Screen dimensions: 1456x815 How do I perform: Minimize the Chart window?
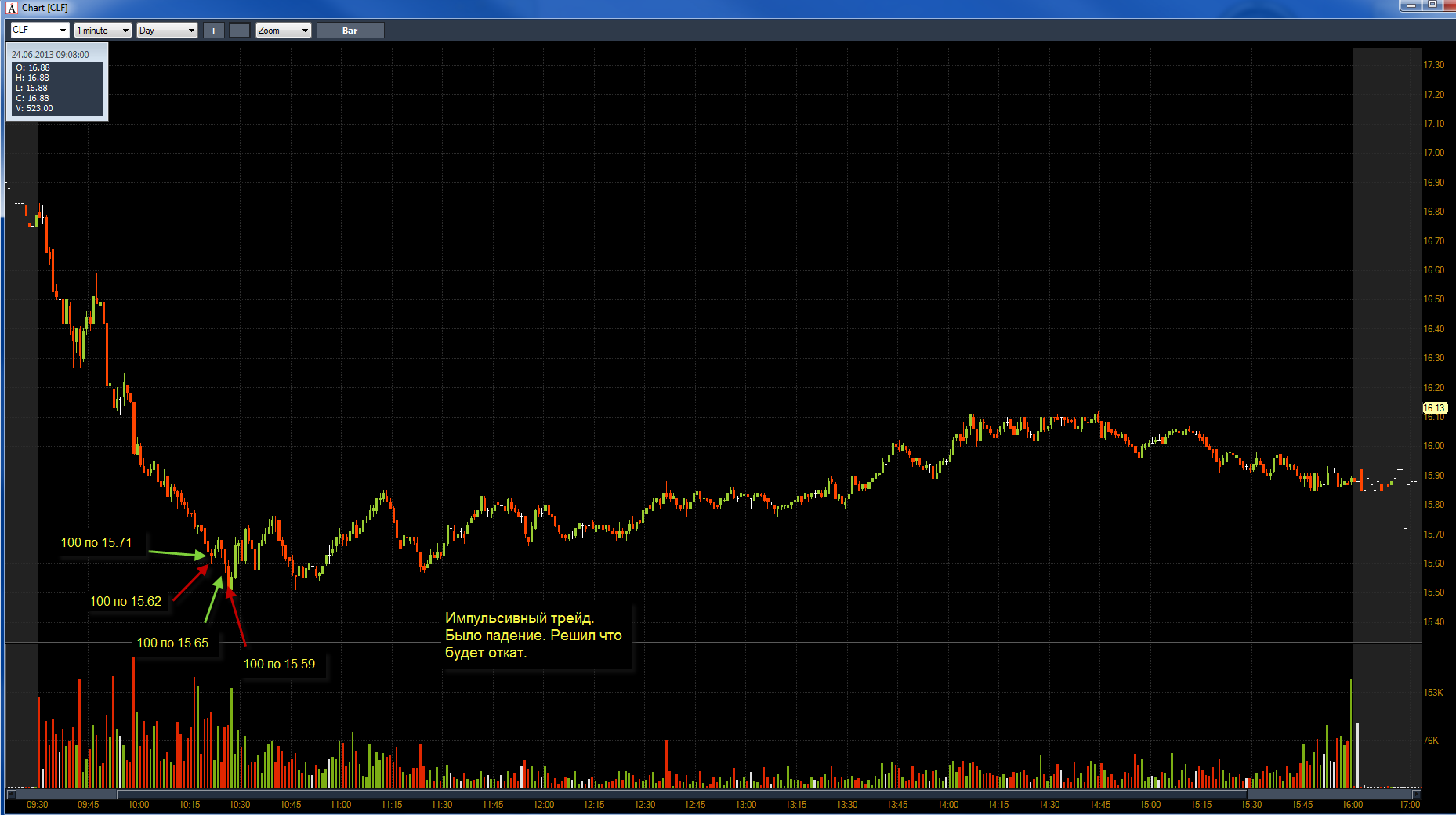[x=1411, y=5]
